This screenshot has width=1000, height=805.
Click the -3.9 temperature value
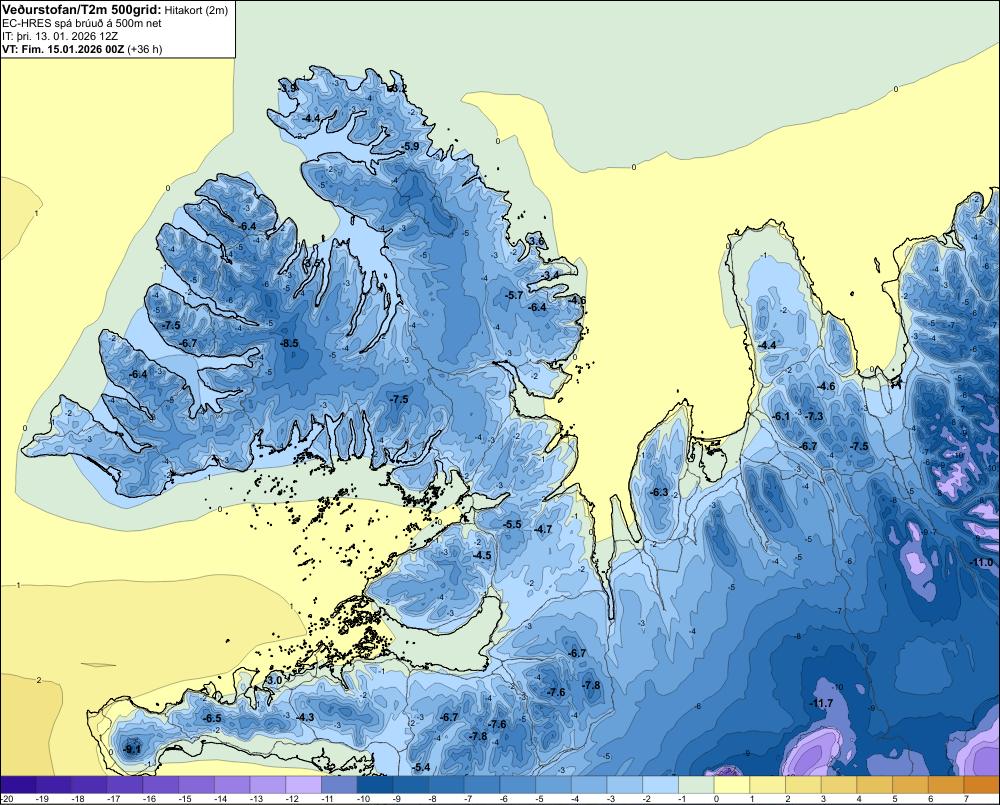click(288, 88)
